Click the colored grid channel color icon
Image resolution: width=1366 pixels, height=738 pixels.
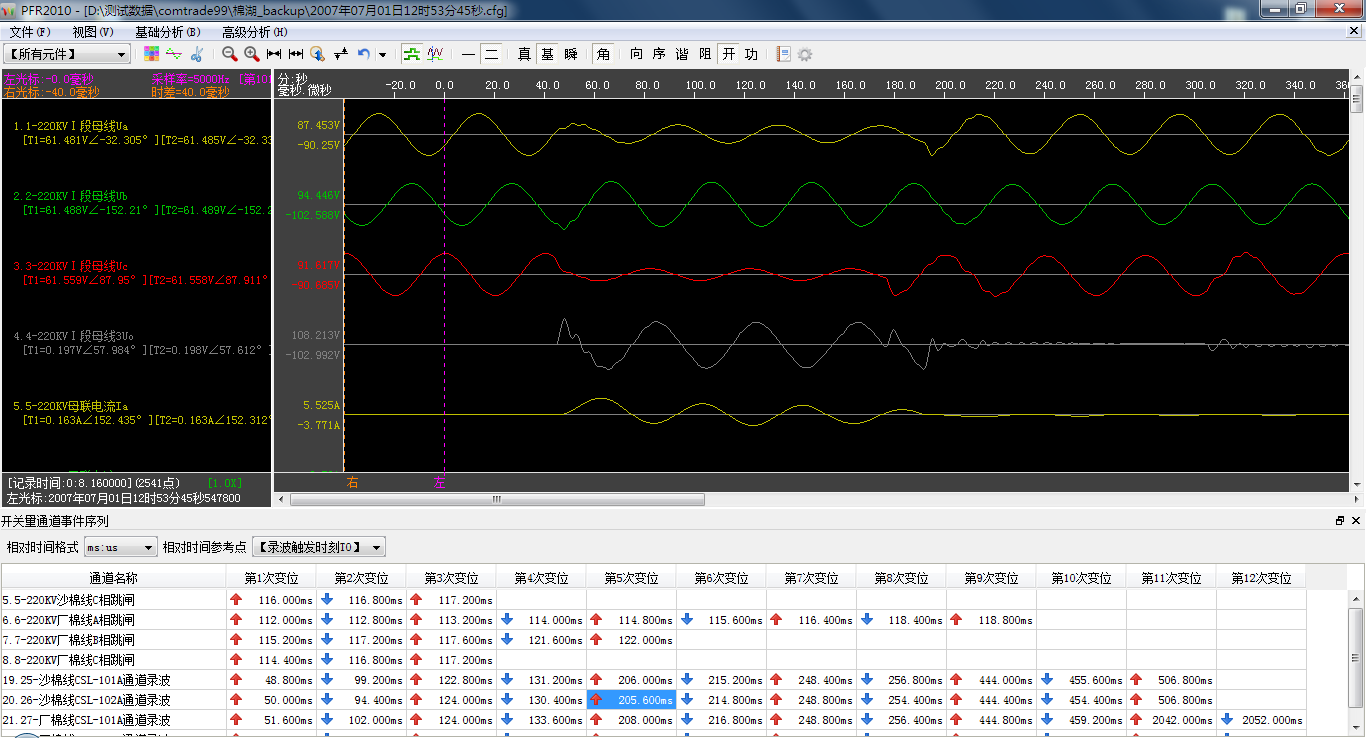(152, 54)
